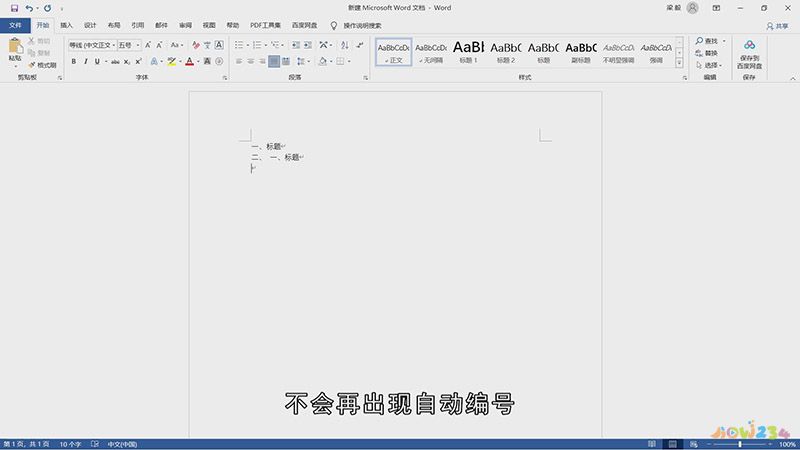This screenshot has width=800, height=450.
Task: Clear all formatting from selection
Action: pos(195,45)
